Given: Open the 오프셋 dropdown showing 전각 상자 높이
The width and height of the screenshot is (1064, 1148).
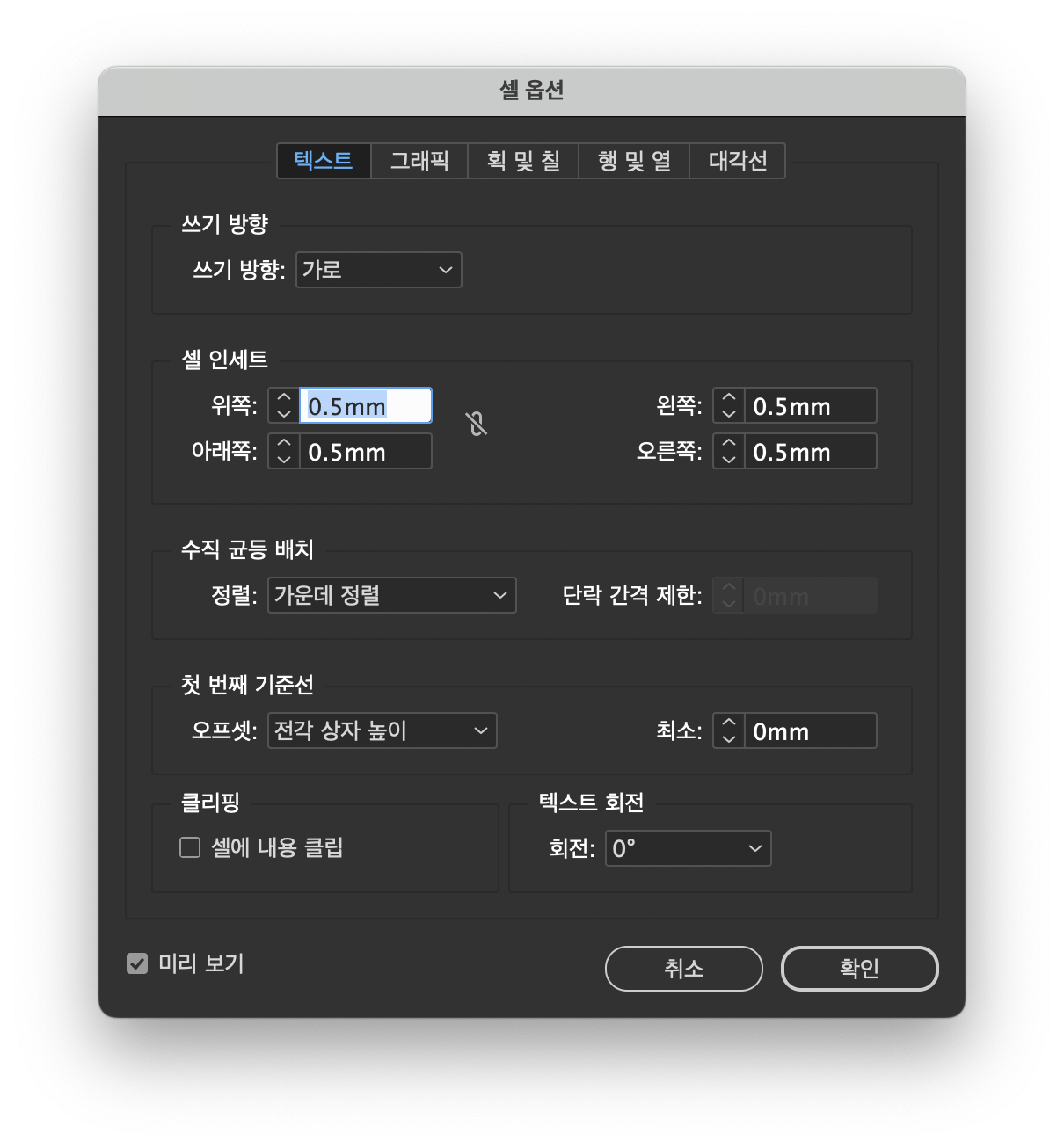Looking at the screenshot, I should 382,730.
